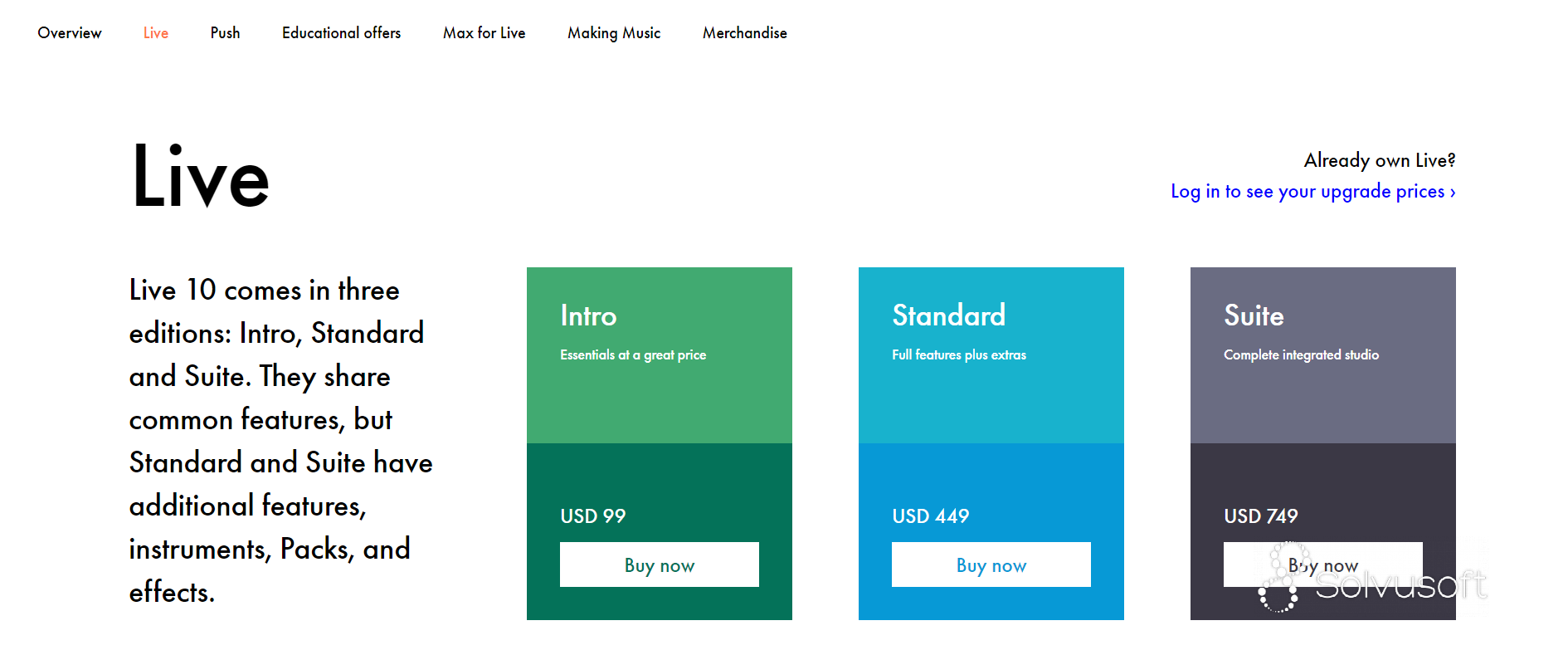Screen dimensions: 1568x650
Task: Select the gray Suite edition card header
Action: (1323, 355)
